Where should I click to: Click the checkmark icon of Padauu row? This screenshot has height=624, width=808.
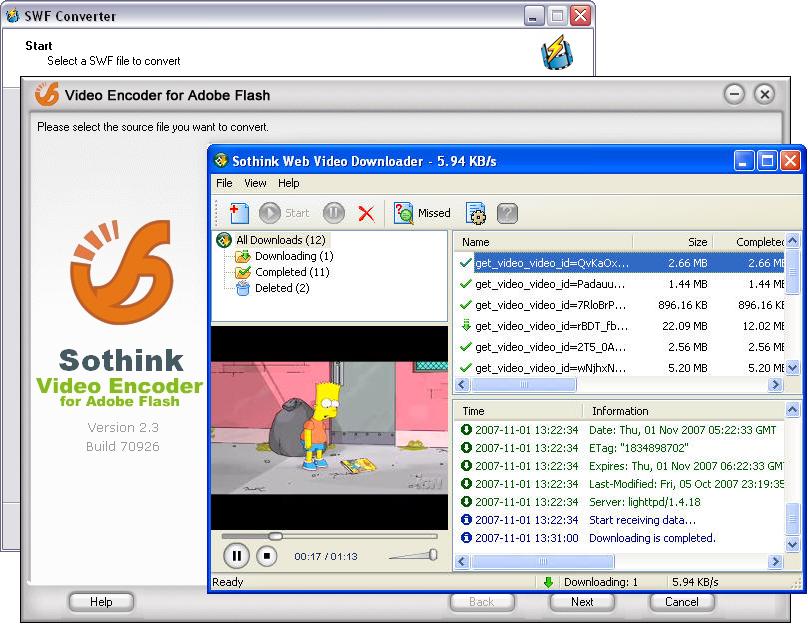(466, 283)
